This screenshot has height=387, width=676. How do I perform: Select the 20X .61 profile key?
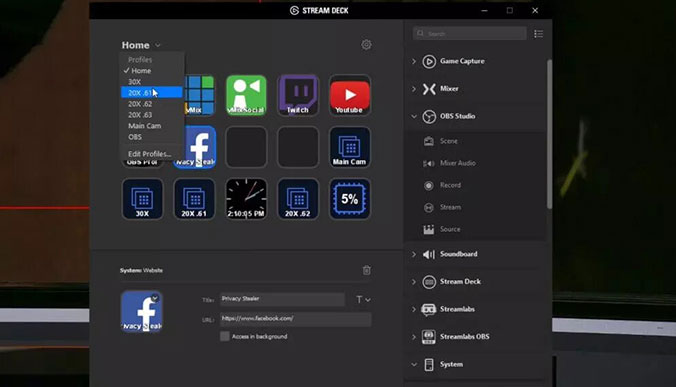point(194,199)
